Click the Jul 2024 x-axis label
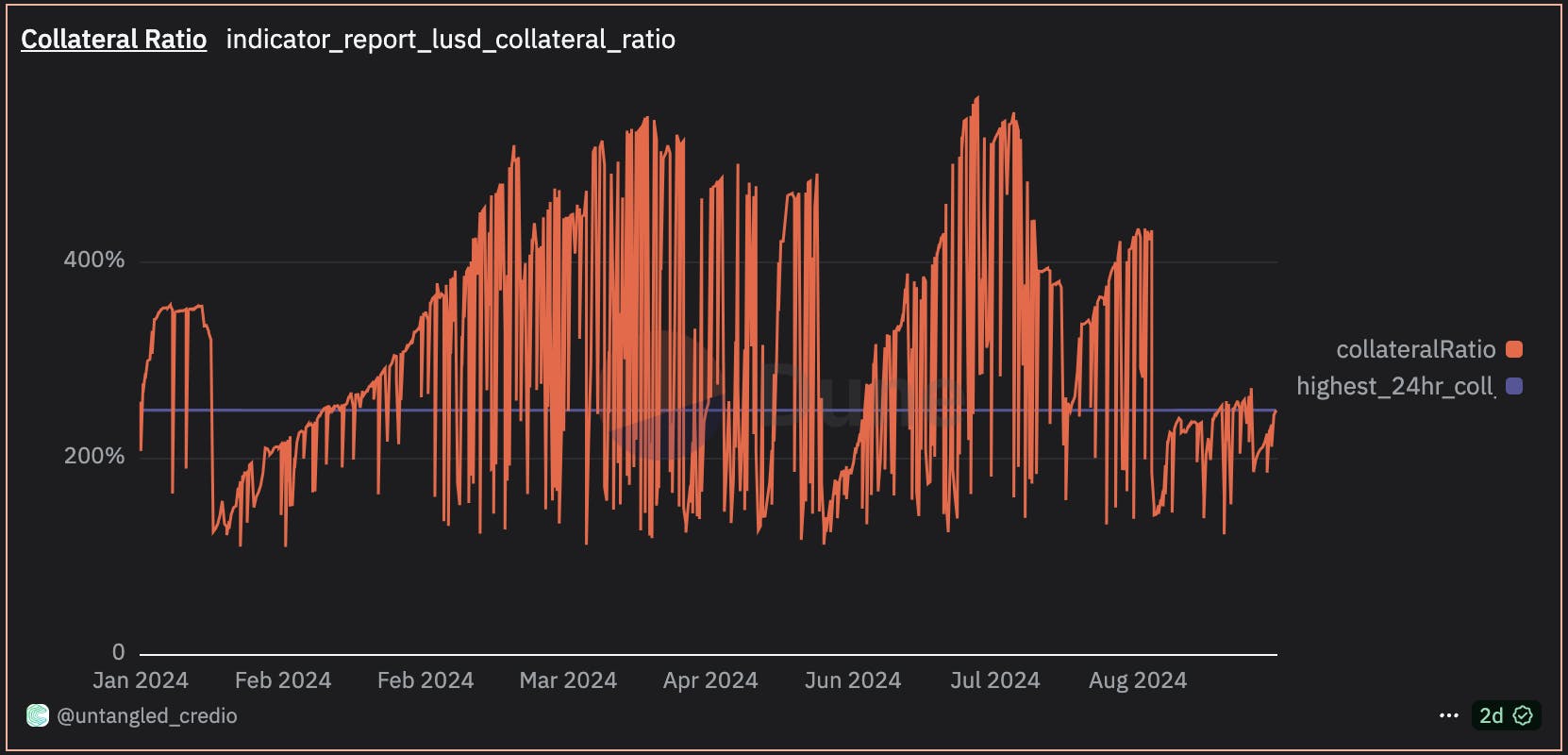Viewport: 1568px width, 755px height. [x=995, y=680]
